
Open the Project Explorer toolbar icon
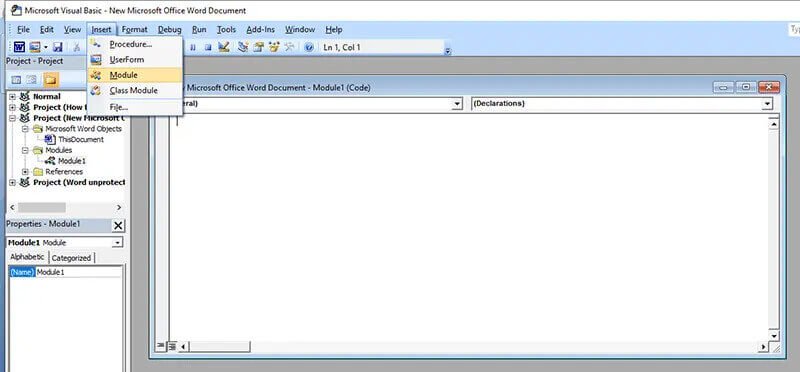[x=243, y=47]
